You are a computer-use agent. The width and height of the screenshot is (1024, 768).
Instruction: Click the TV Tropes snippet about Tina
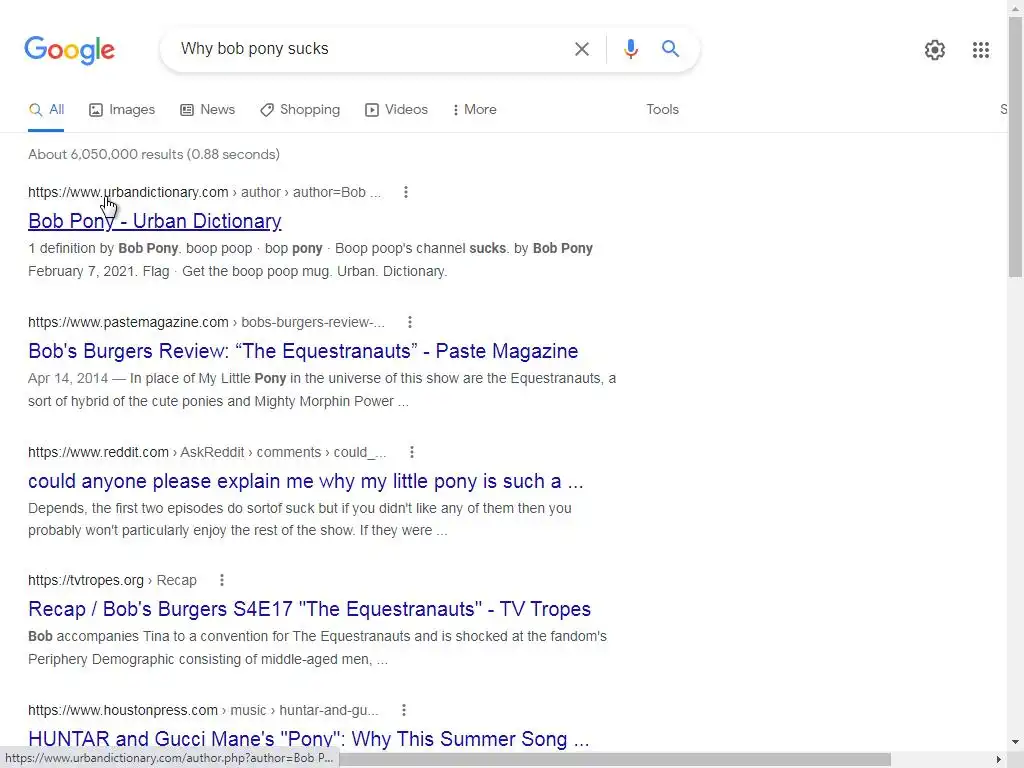[x=317, y=648]
